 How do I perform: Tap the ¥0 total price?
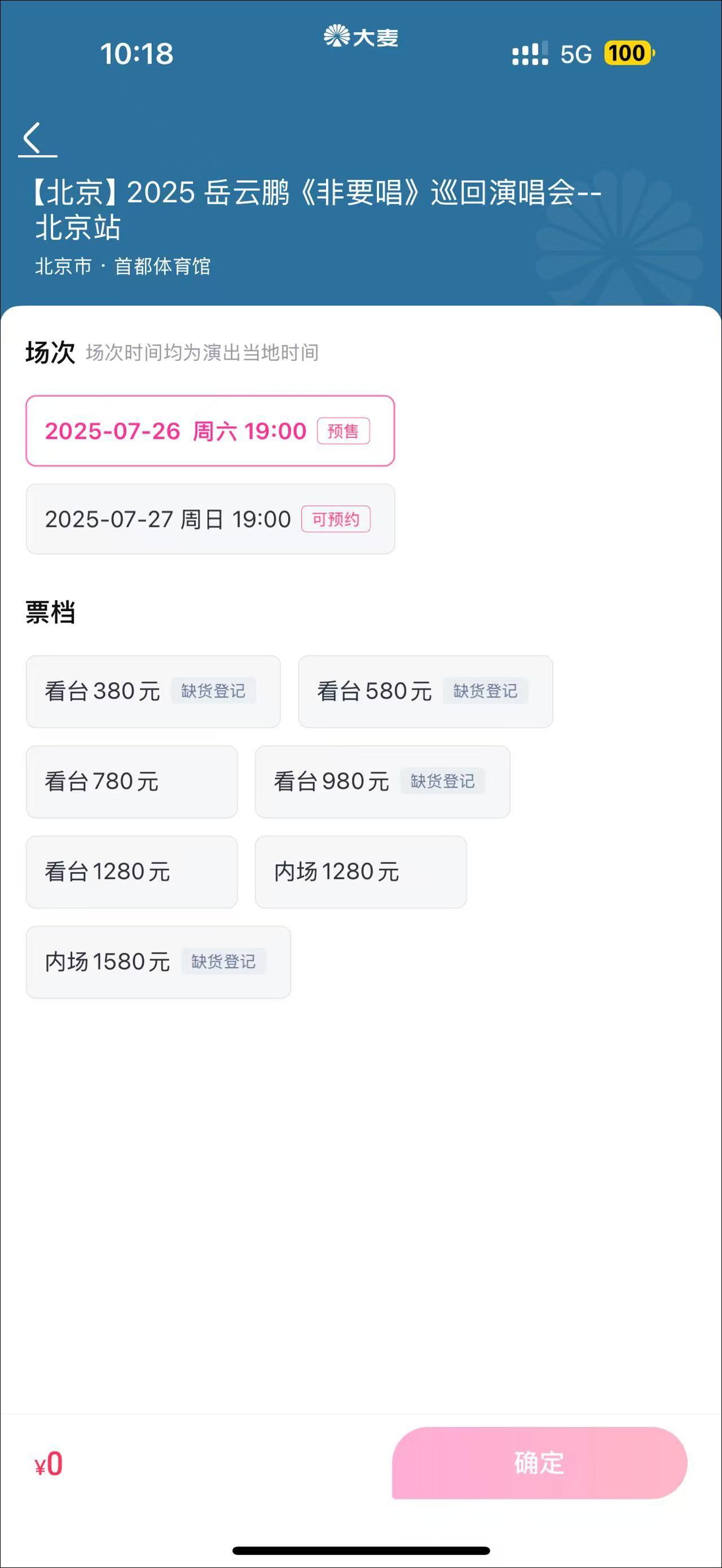(49, 1464)
